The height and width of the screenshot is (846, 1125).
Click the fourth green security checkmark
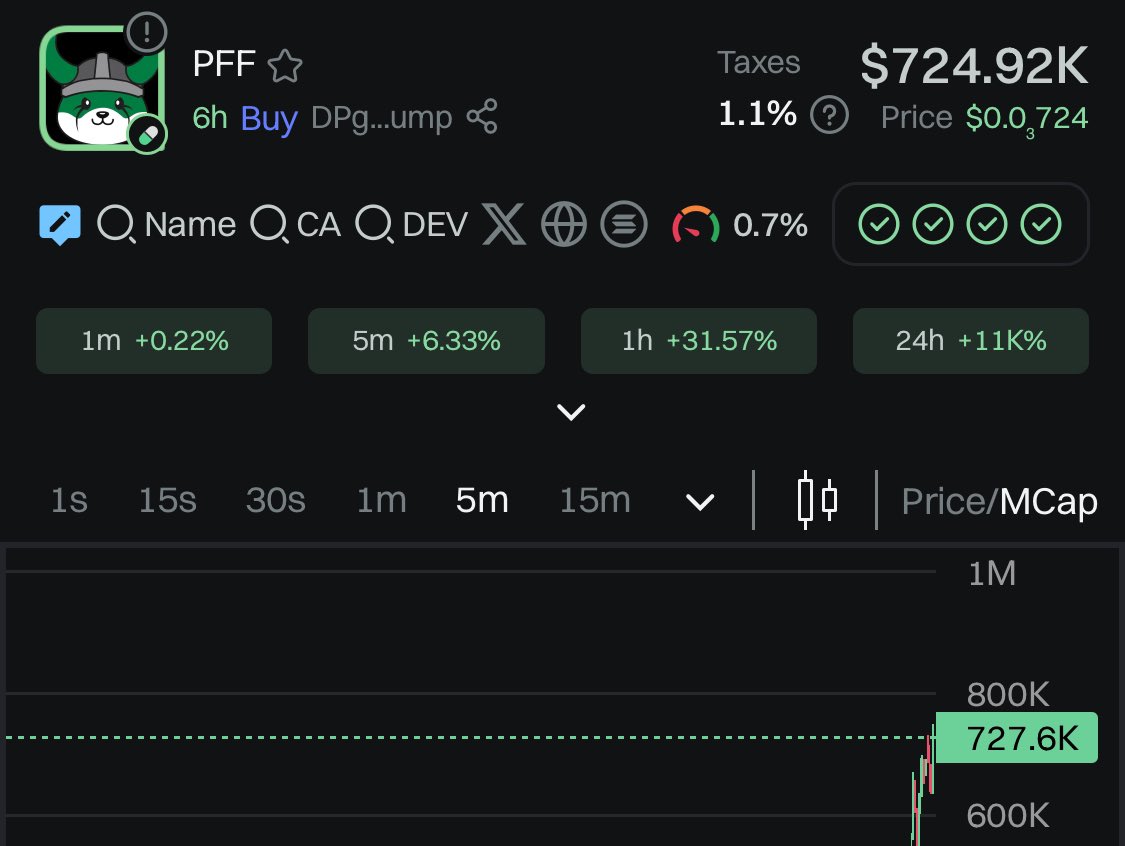point(1041,224)
